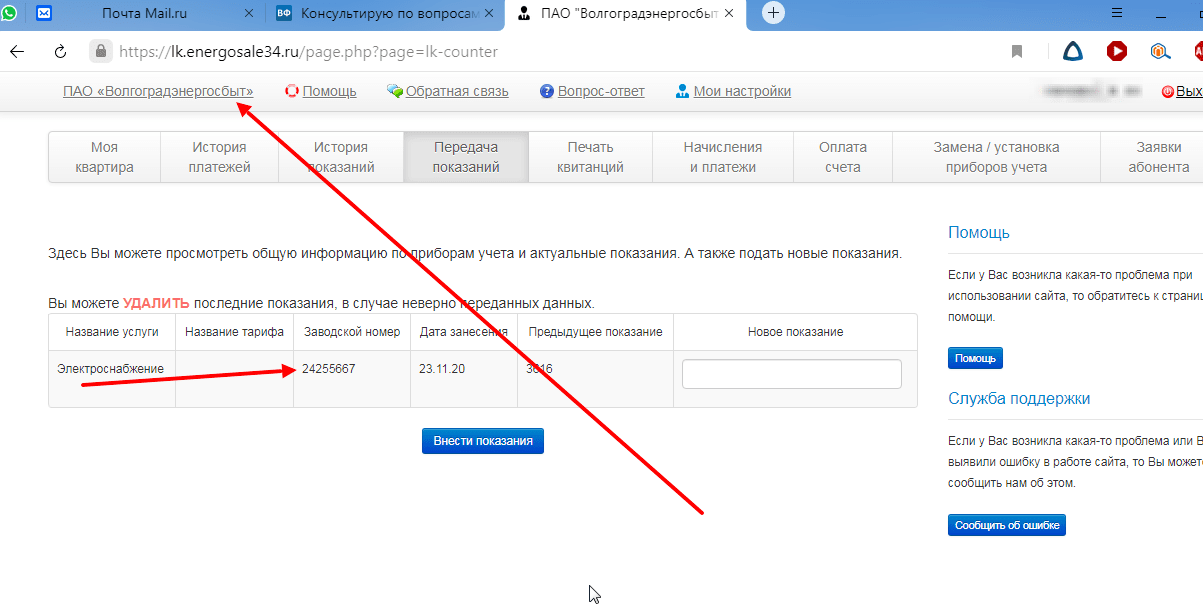Click the address bar URL
Viewport: 1203px width, 604px height.
coord(308,52)
